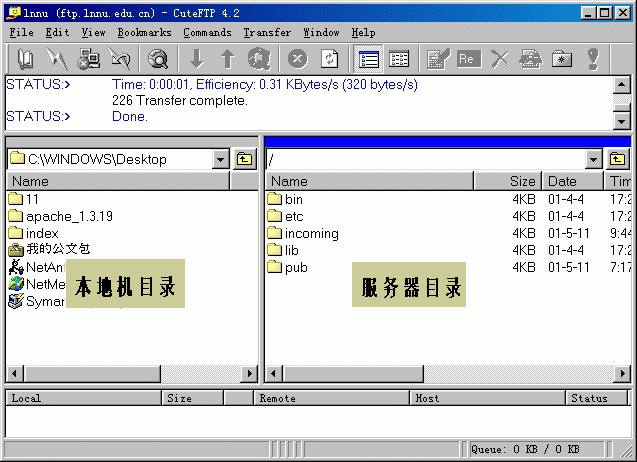Select the remote bin folder

click(285, 200)
